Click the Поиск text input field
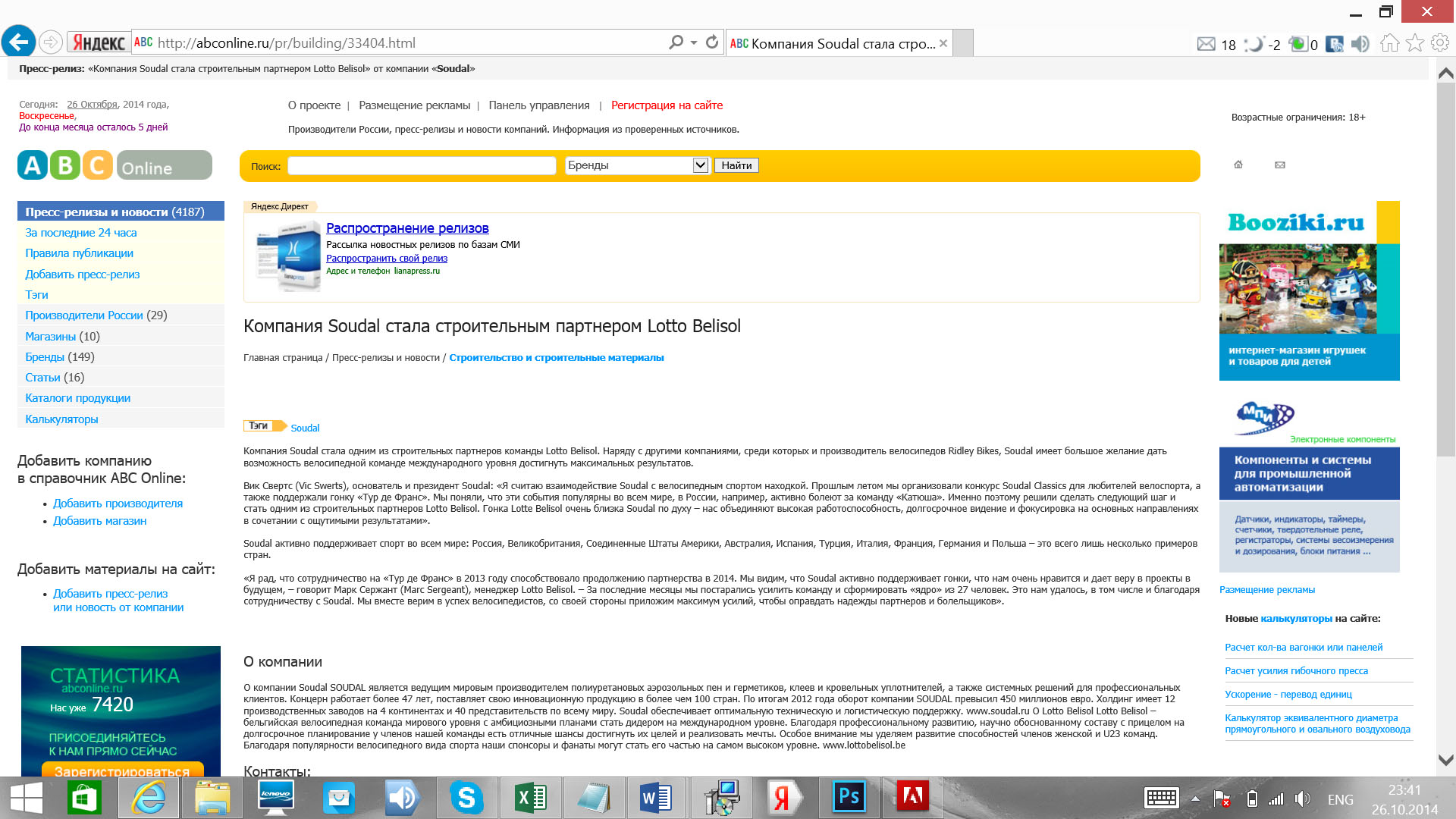1456x819 pixels. coord(422,165)
